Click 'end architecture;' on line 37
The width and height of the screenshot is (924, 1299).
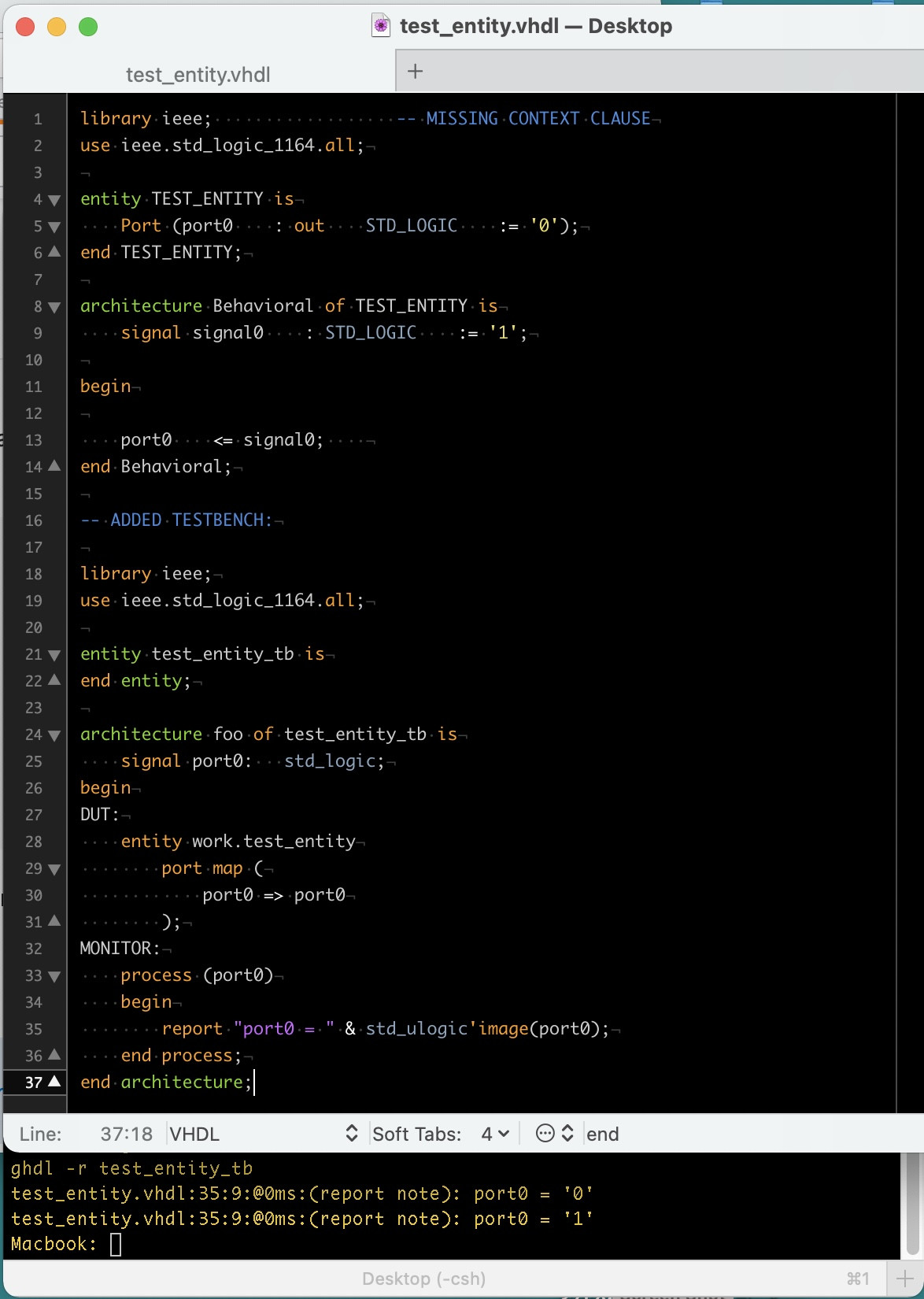coord(166,1082)
